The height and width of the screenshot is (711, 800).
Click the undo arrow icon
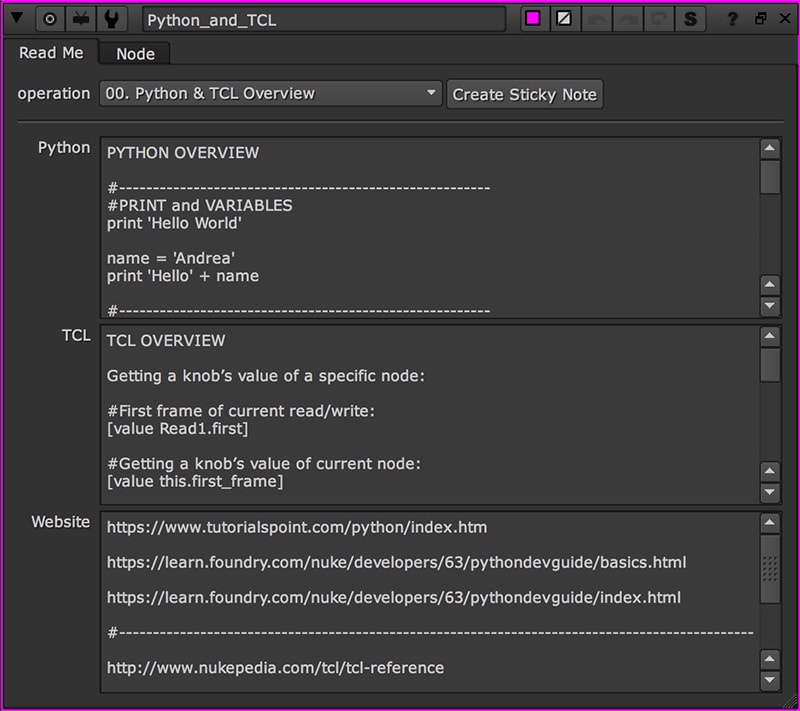(x=597, y=19)
